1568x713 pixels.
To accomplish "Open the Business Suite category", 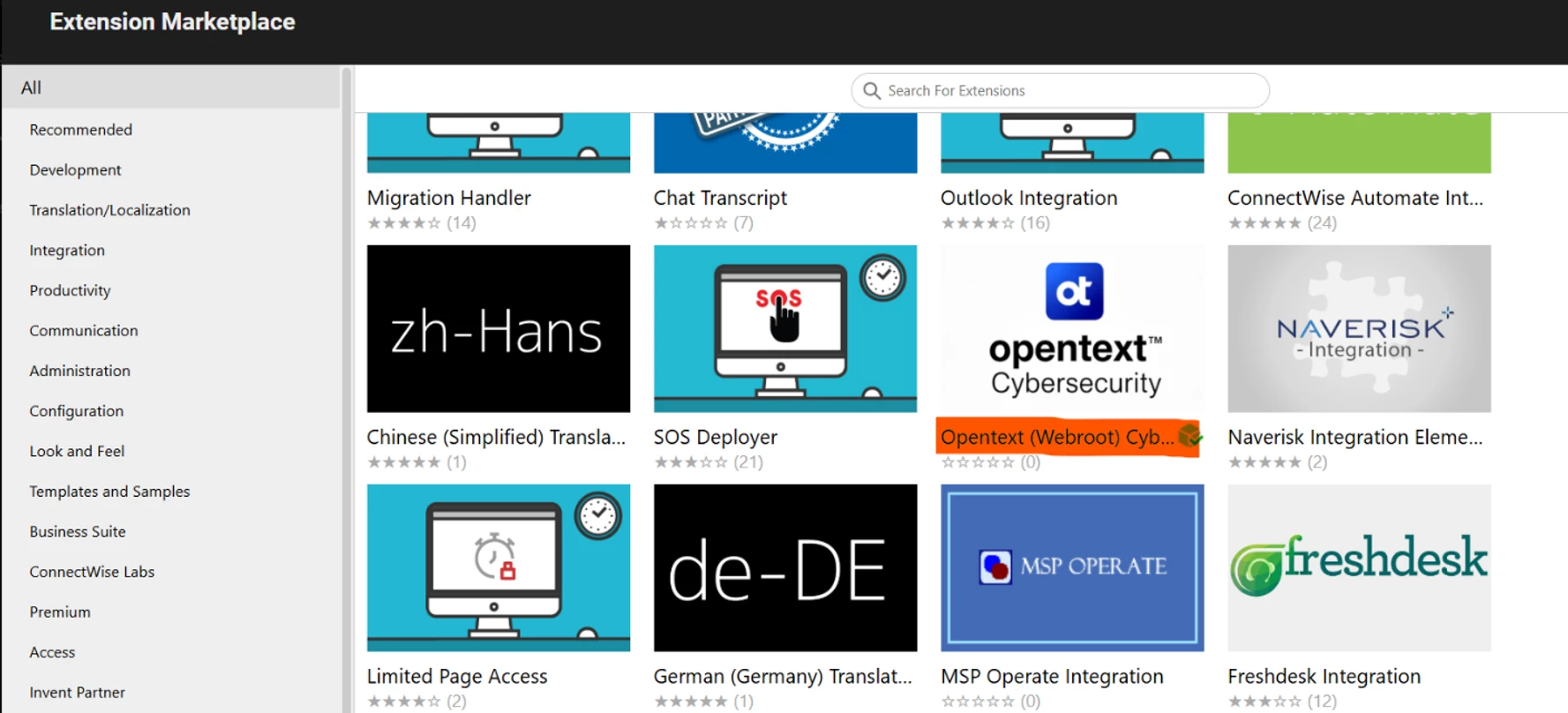I will point(78,532).
